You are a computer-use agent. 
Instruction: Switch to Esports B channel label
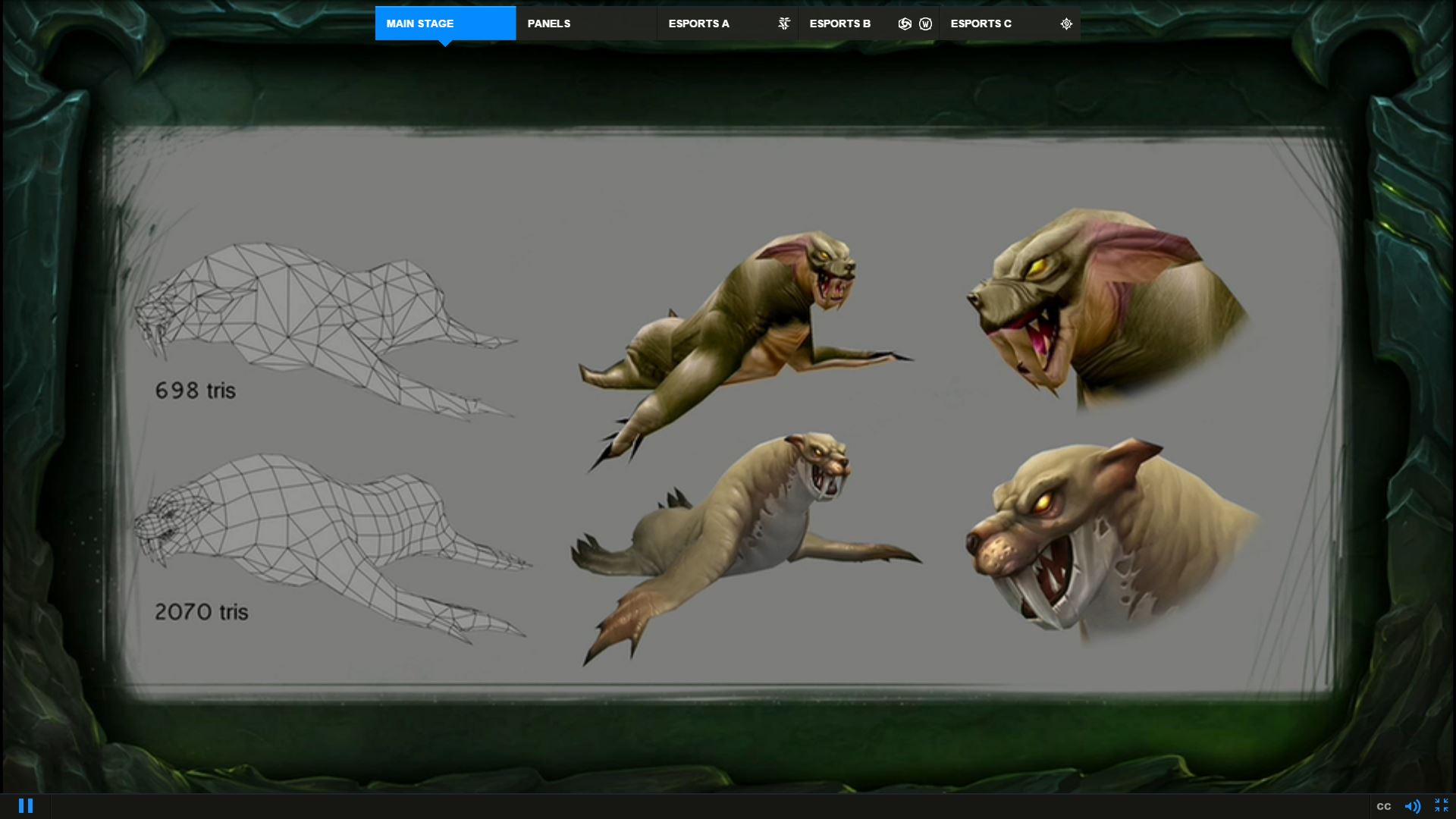tap(839, 24)
